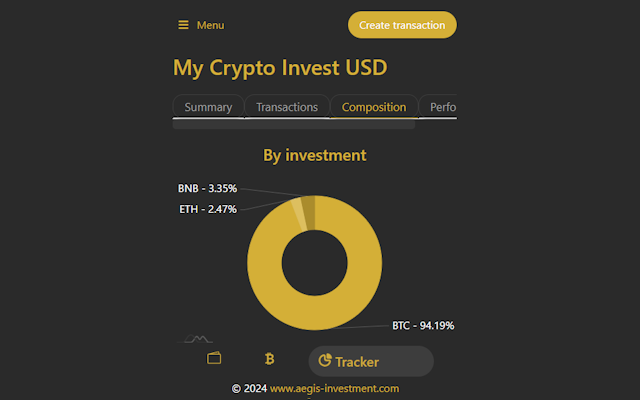640x400 pixels.
Task: Open the Transactions tab
Action: pos(287,107)
